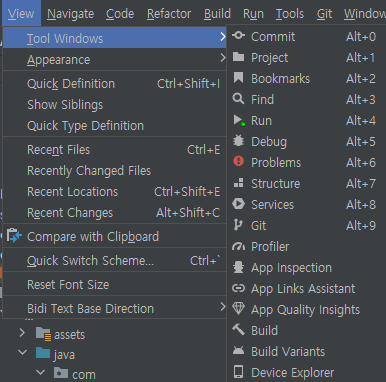The image size is (386, 382).
Task: Click the Bookmarks icon in submenu
Action: [238, 78]
